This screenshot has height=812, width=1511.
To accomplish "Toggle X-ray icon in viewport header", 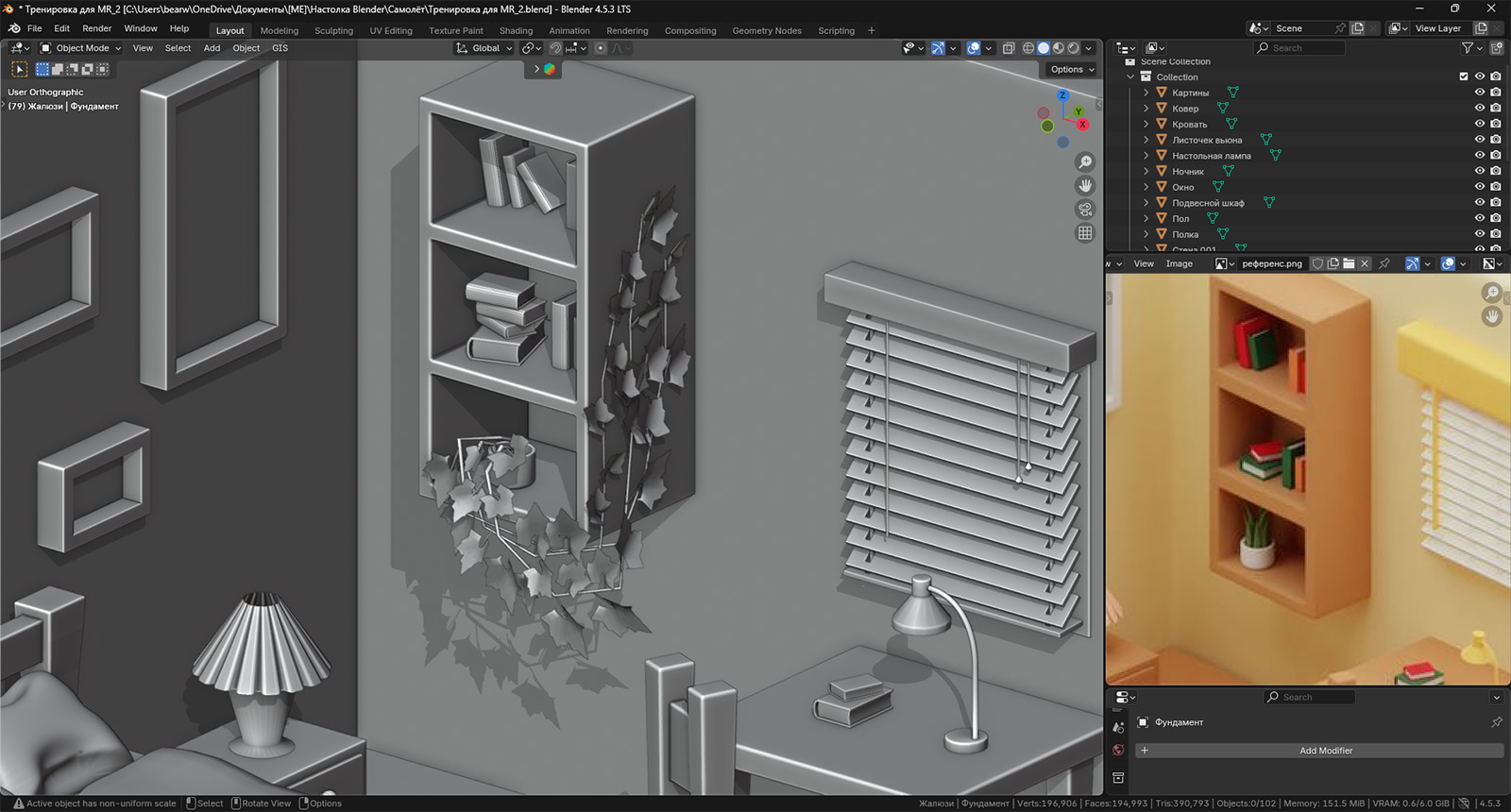I will pos(1008,48).
